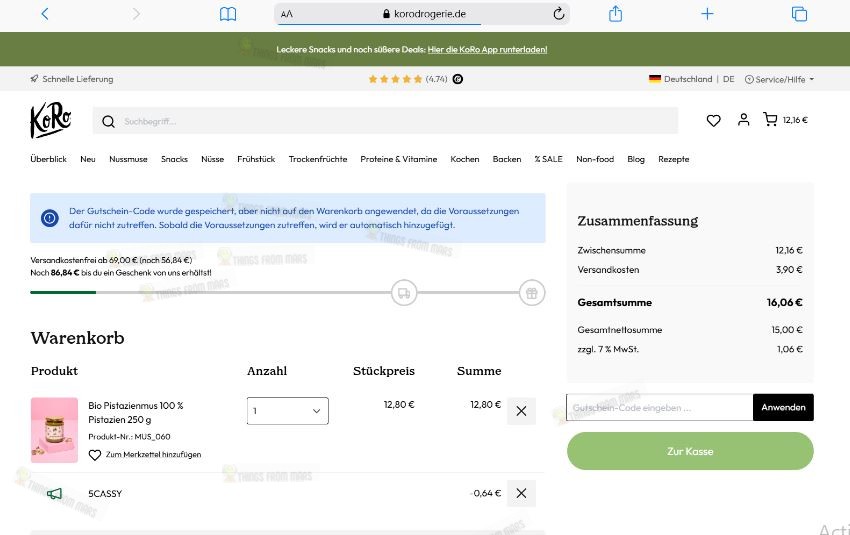Open the wishlist heart icon in header
Image resolution: width=850 pixels, height=535 pixels.
[x=713, y=120]
